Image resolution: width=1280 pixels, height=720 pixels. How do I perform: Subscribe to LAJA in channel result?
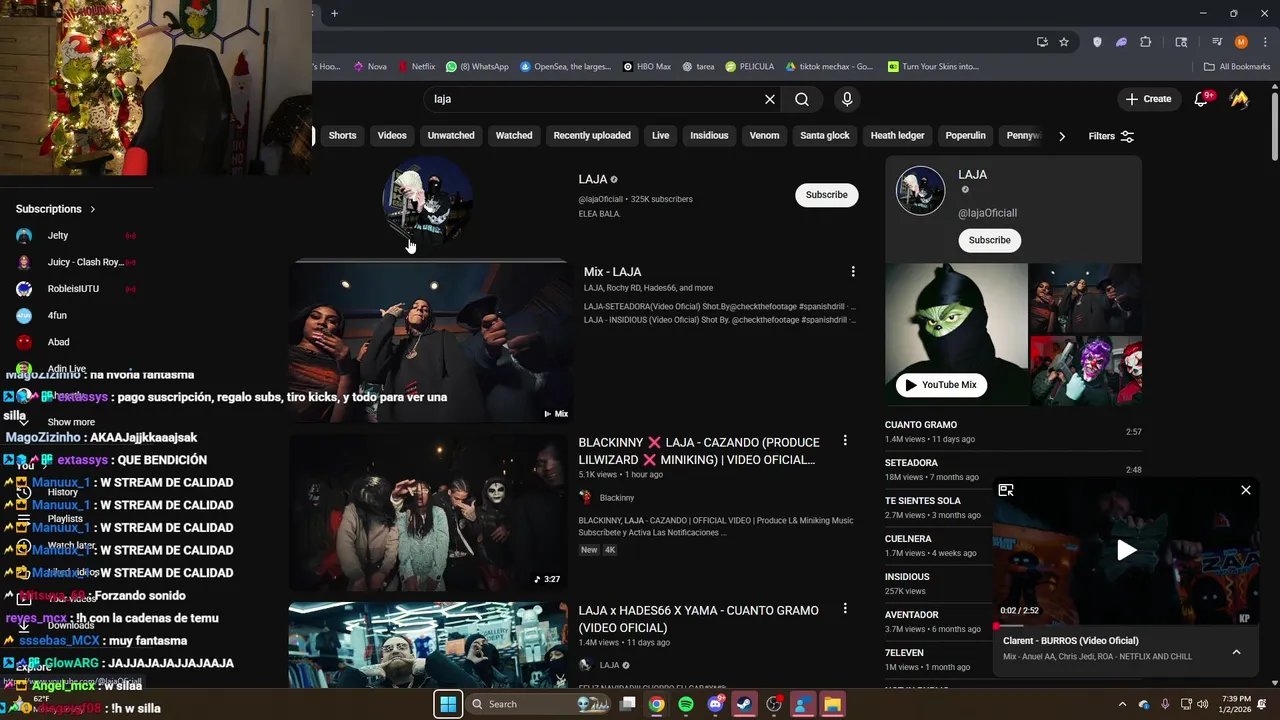point(827,195)
